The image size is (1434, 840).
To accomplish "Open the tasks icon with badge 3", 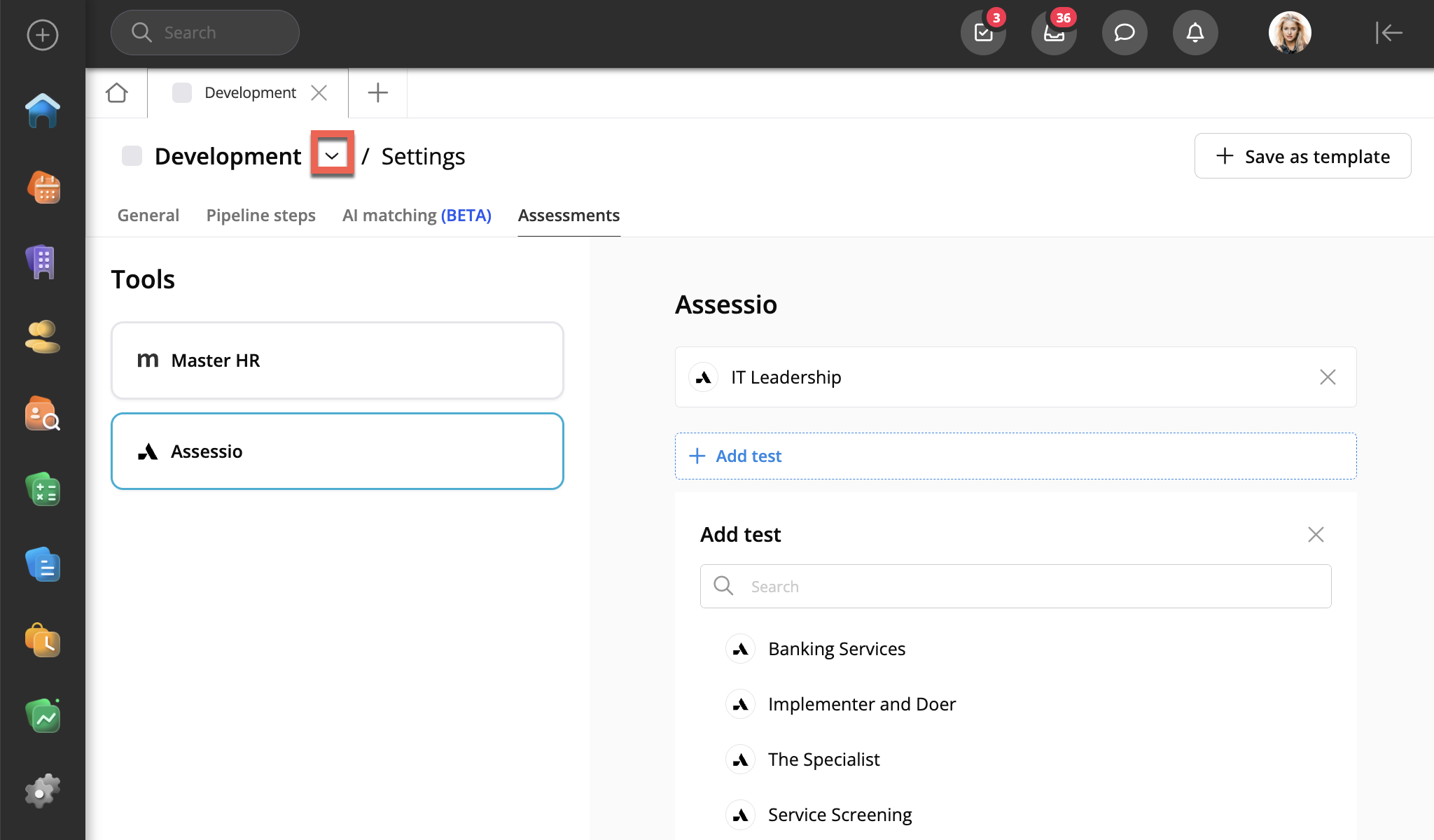I will tap(983, 33).
